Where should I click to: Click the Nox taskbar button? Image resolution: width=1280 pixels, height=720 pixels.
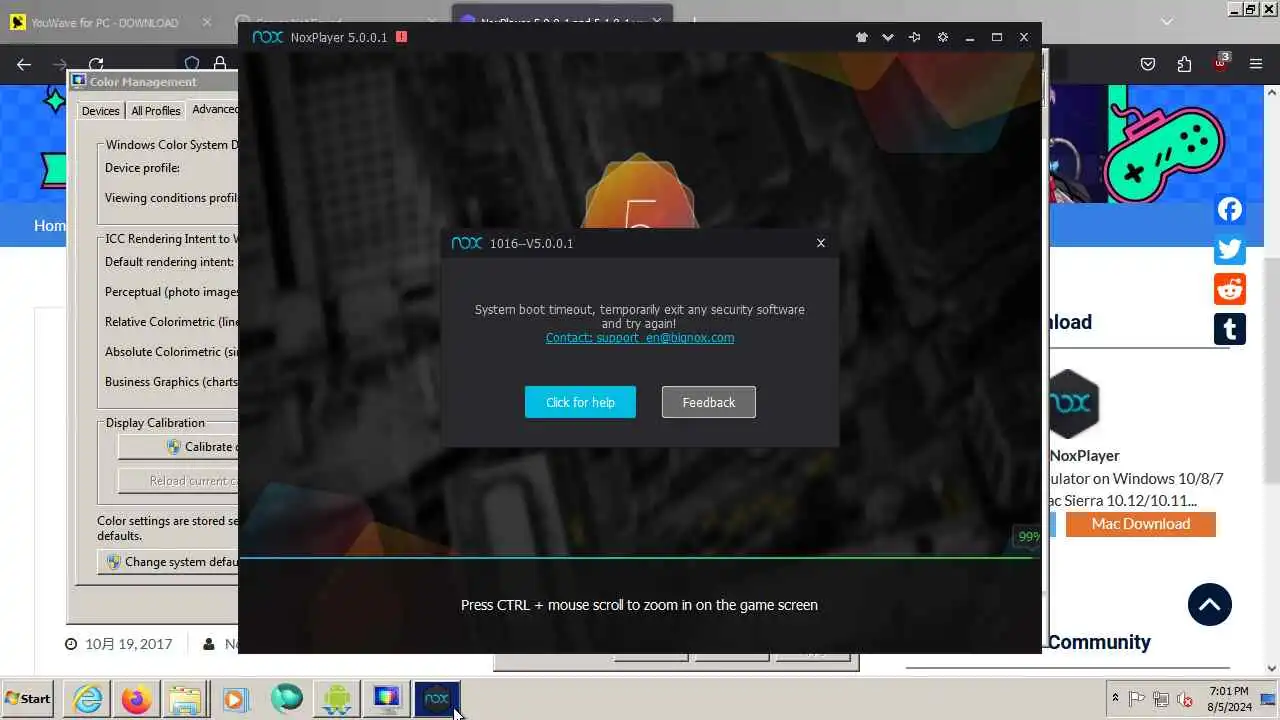pos(437,699)
